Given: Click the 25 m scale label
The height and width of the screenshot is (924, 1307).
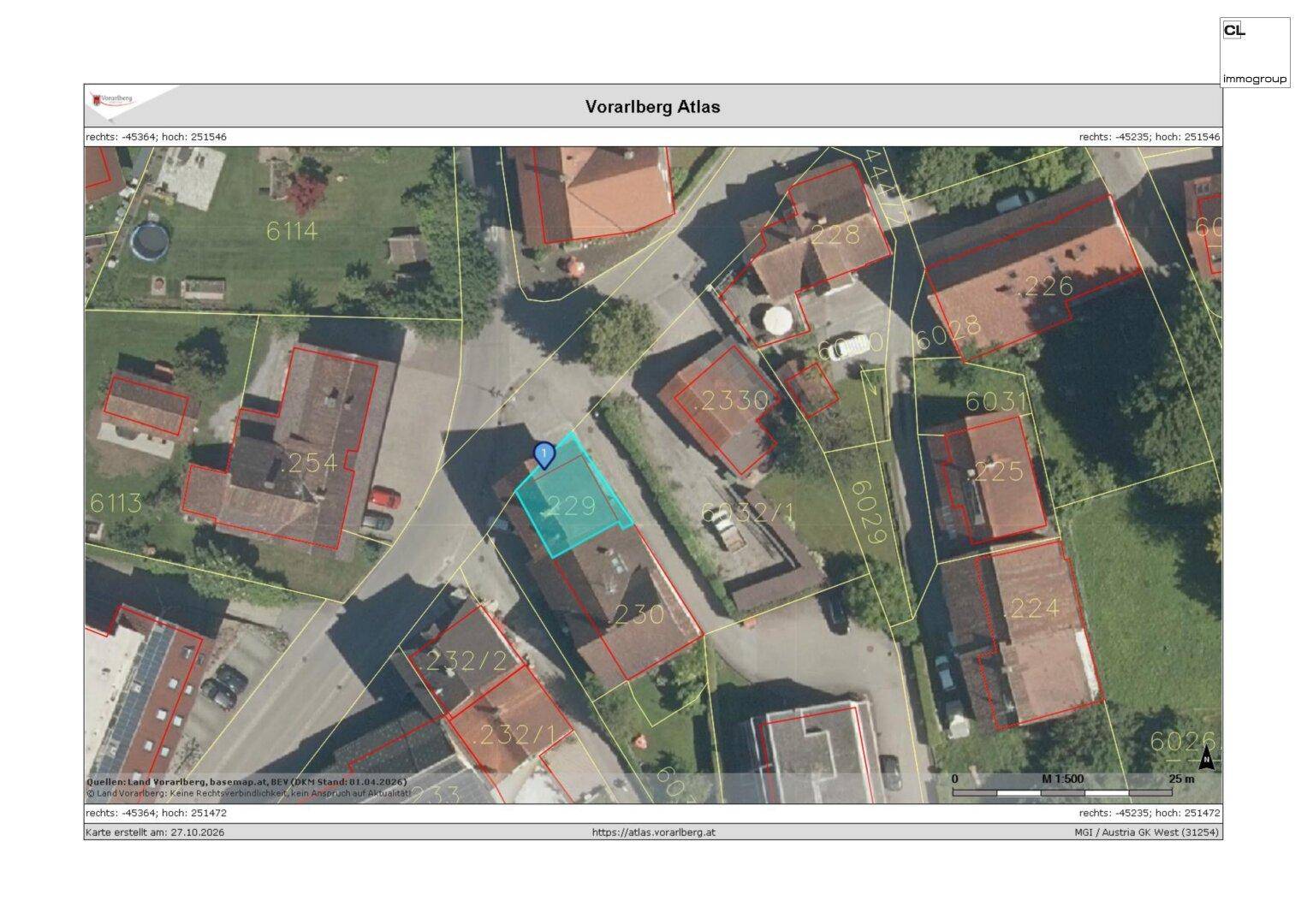Looking at the screenshot, I should coord(1181,779).
